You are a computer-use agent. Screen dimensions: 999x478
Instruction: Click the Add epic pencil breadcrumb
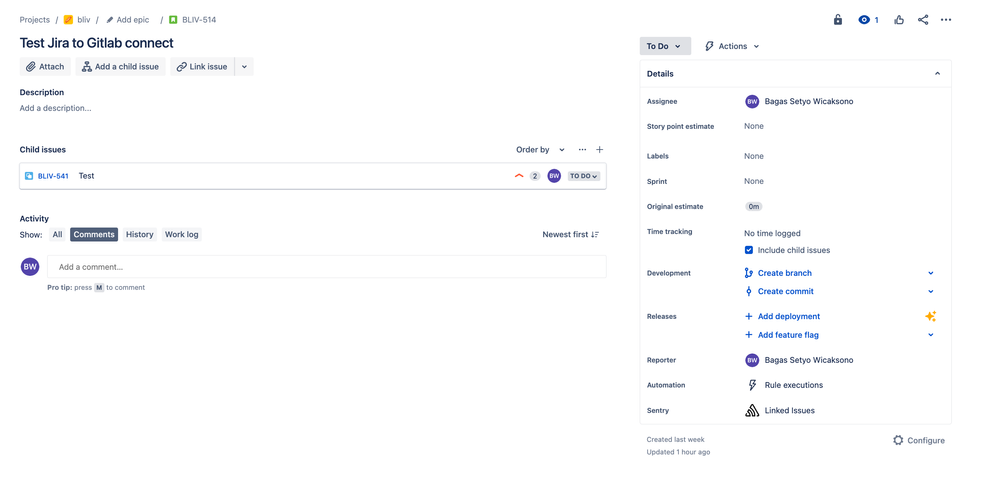coord(127,20)
